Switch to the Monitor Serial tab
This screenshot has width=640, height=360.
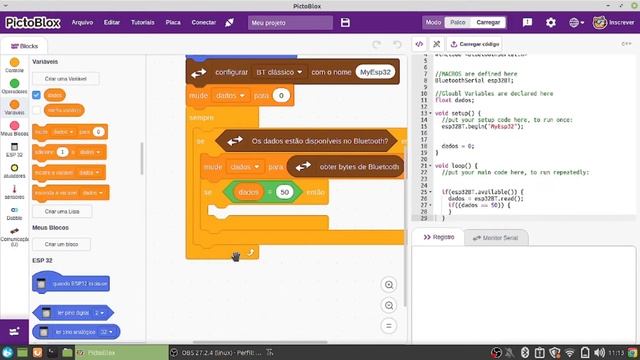tap(496, 238)
